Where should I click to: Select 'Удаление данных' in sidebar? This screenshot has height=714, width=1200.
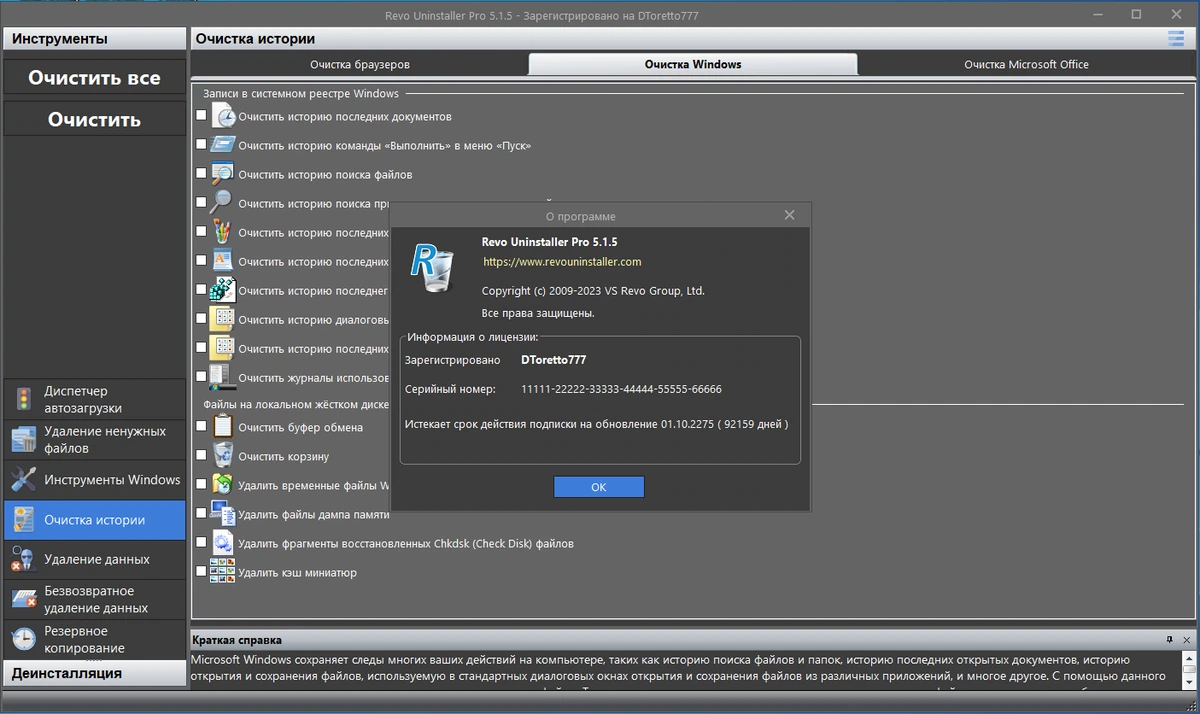pos(94,559)
